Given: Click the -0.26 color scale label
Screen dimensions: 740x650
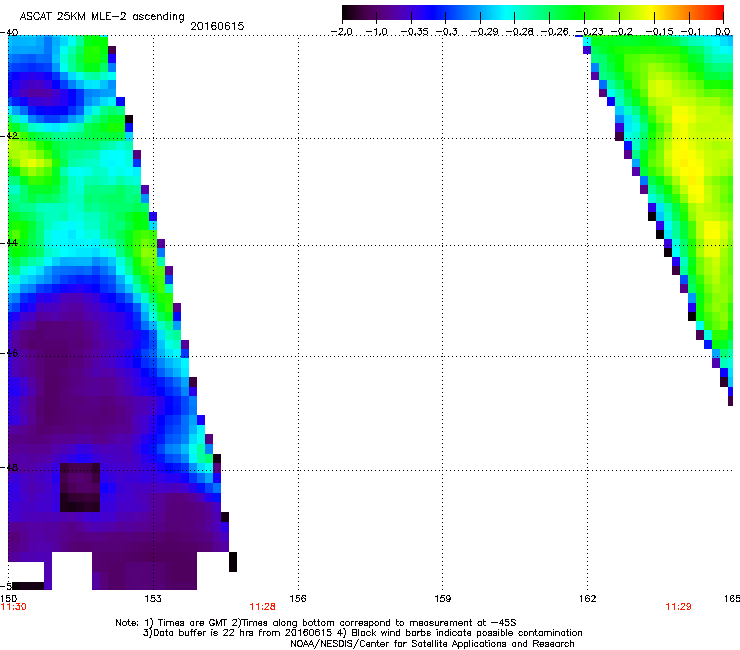Looking at the screenshot, I should pyautogui.click(x=554, y=32).
